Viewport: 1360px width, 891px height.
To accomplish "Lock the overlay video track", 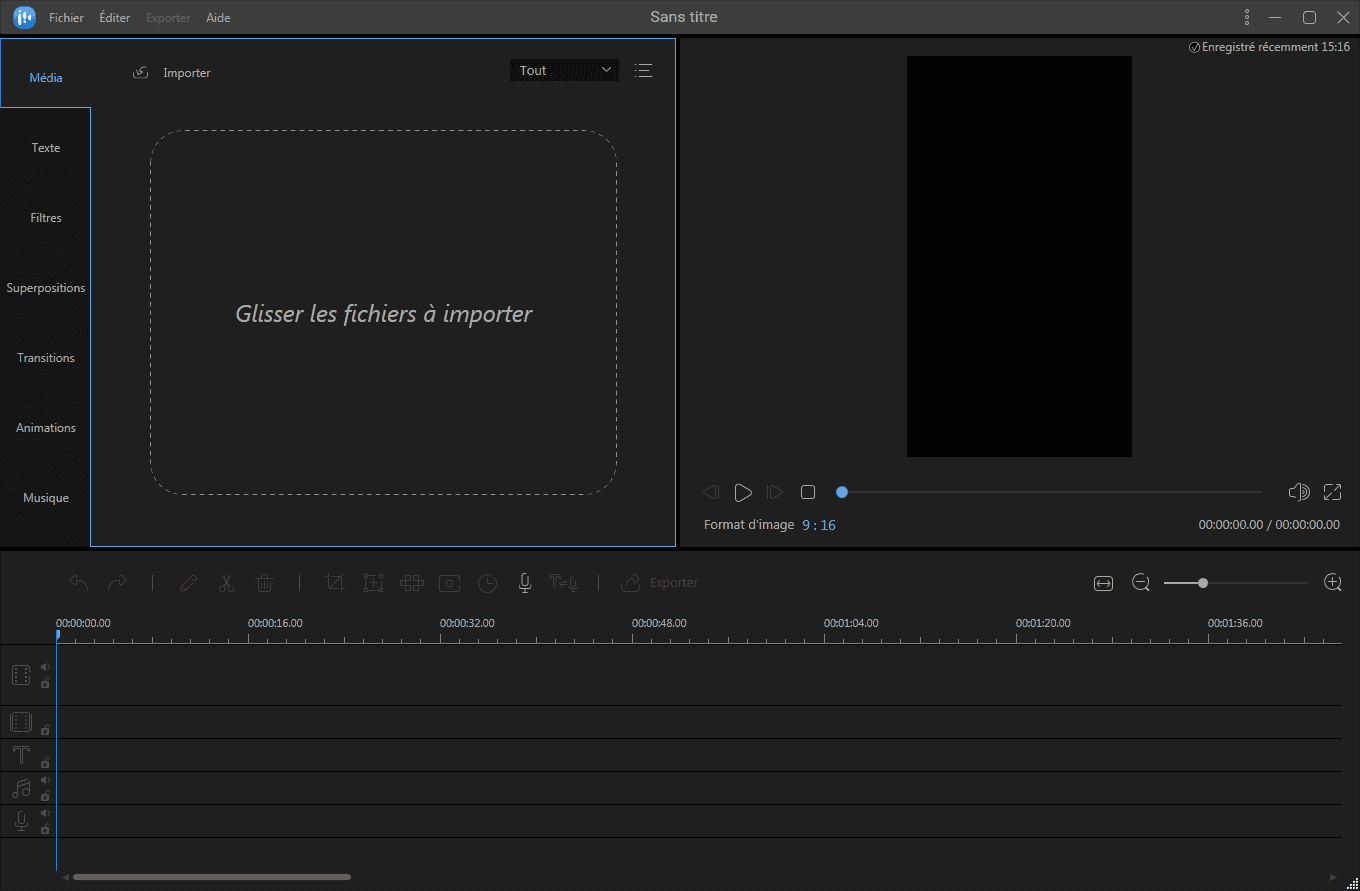I will [x=45, y=730].
